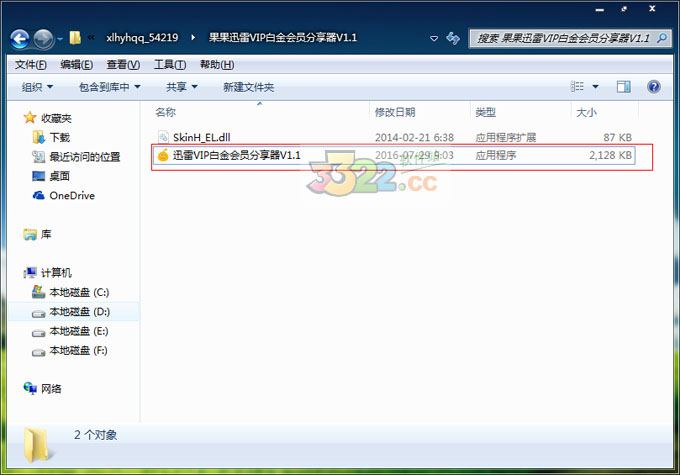
Task: Refresh the folder with refresh icon
Action: [453, 38]
